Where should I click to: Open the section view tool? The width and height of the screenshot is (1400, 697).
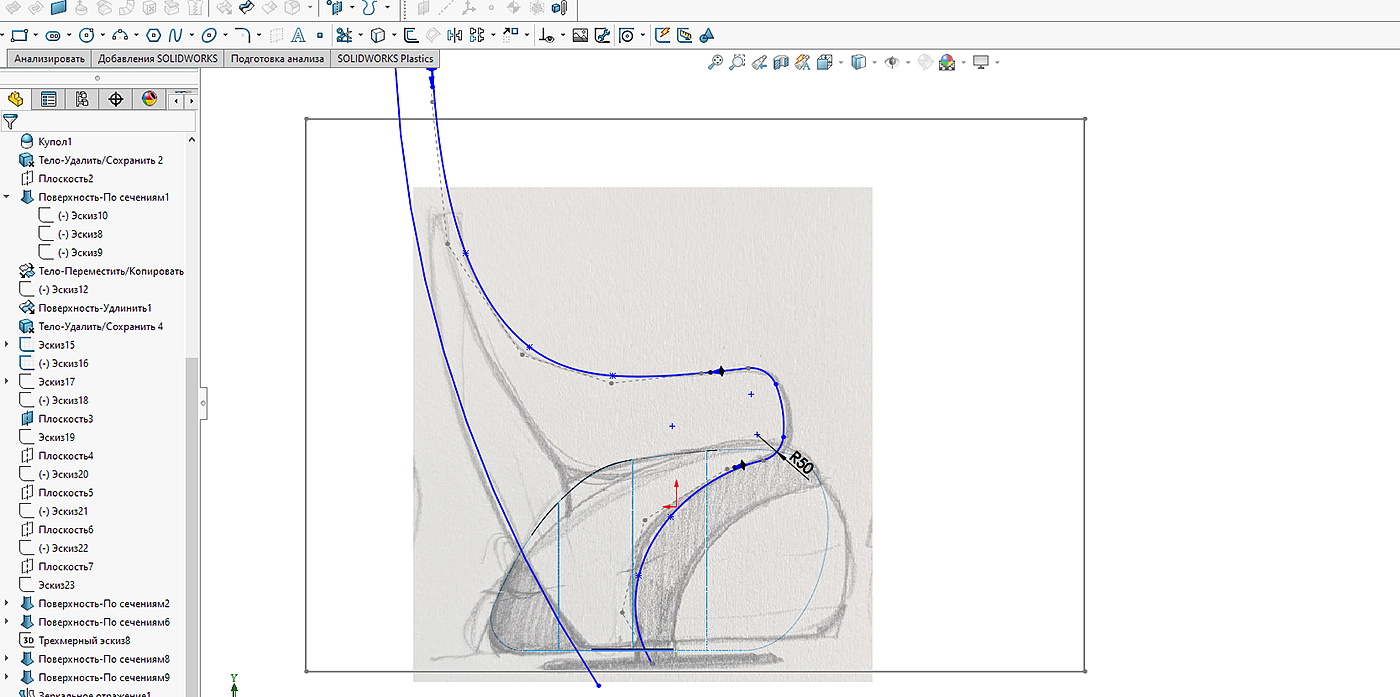tap(780, 63)
